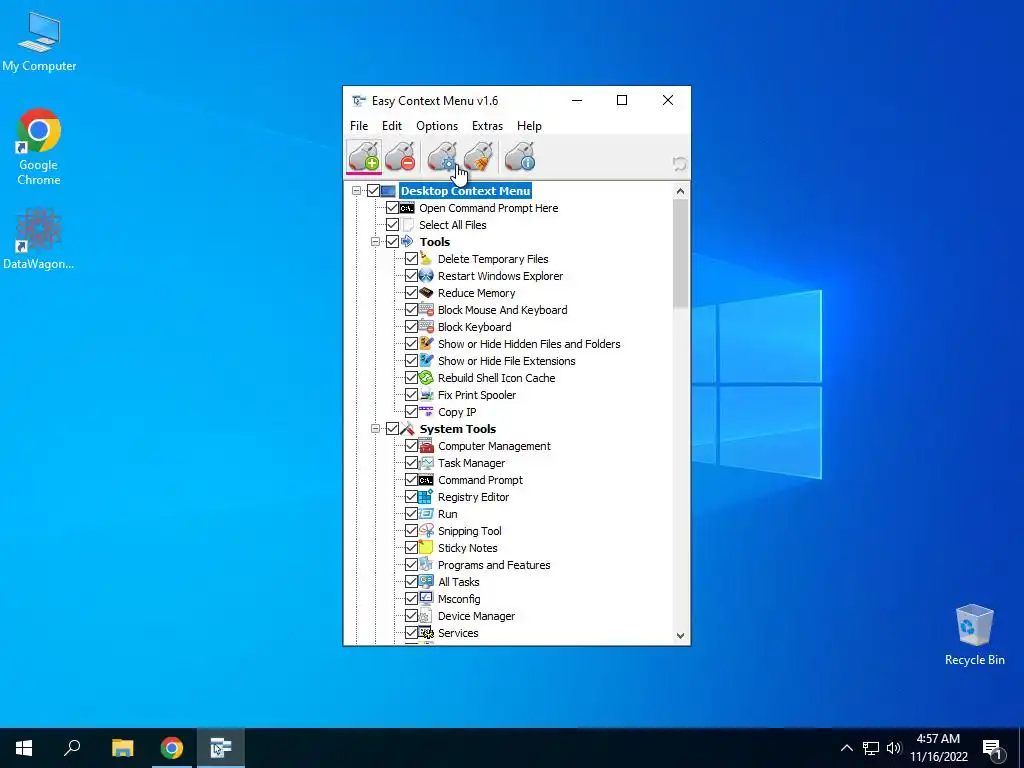Select the Device Manager row

click(476, 616)
